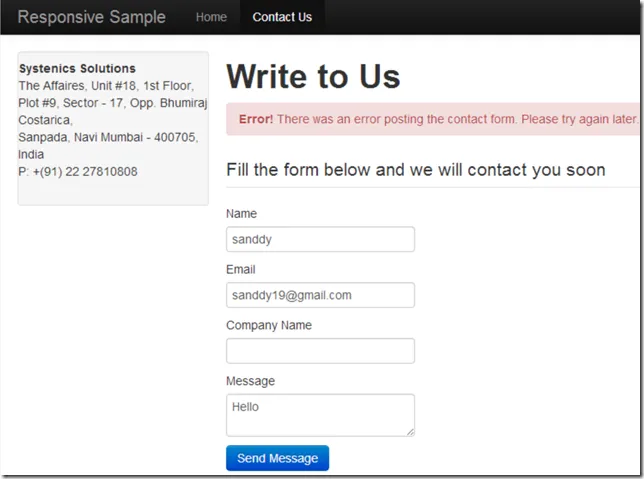Viewport: 644px width, 479px height.
Task: Click the Message field label
Action: click(x=250, y=382)
